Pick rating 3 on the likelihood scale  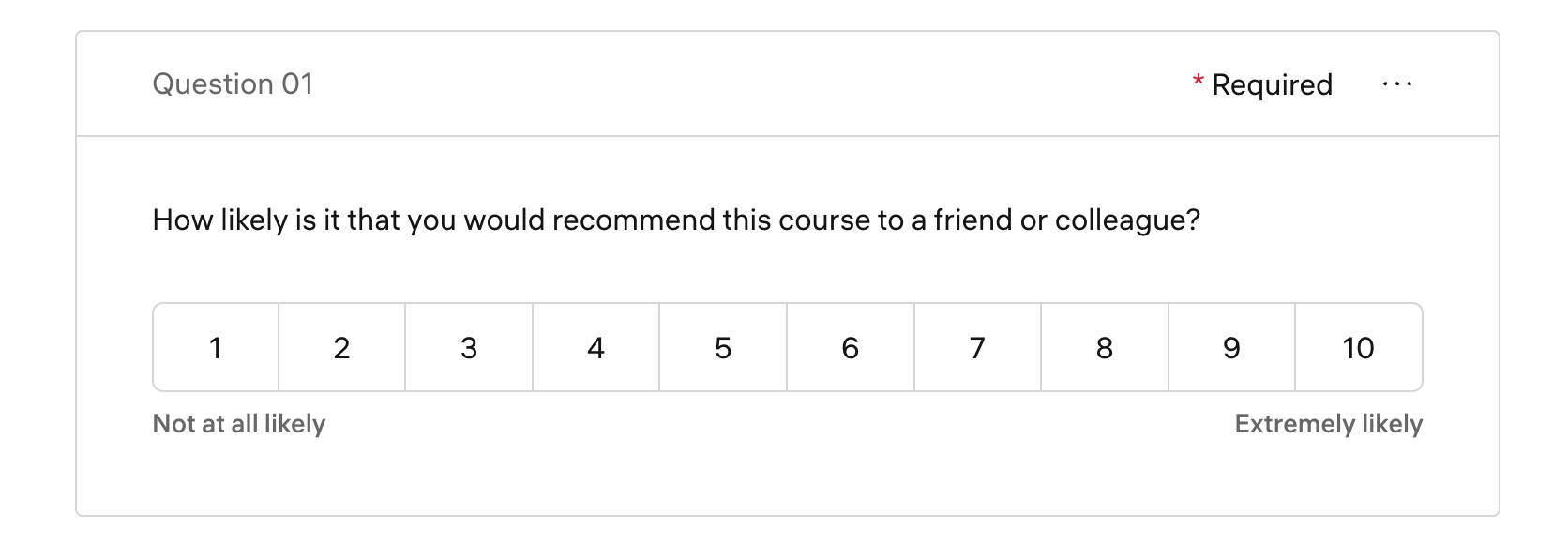pyautogui.click(x=469, y=348)
